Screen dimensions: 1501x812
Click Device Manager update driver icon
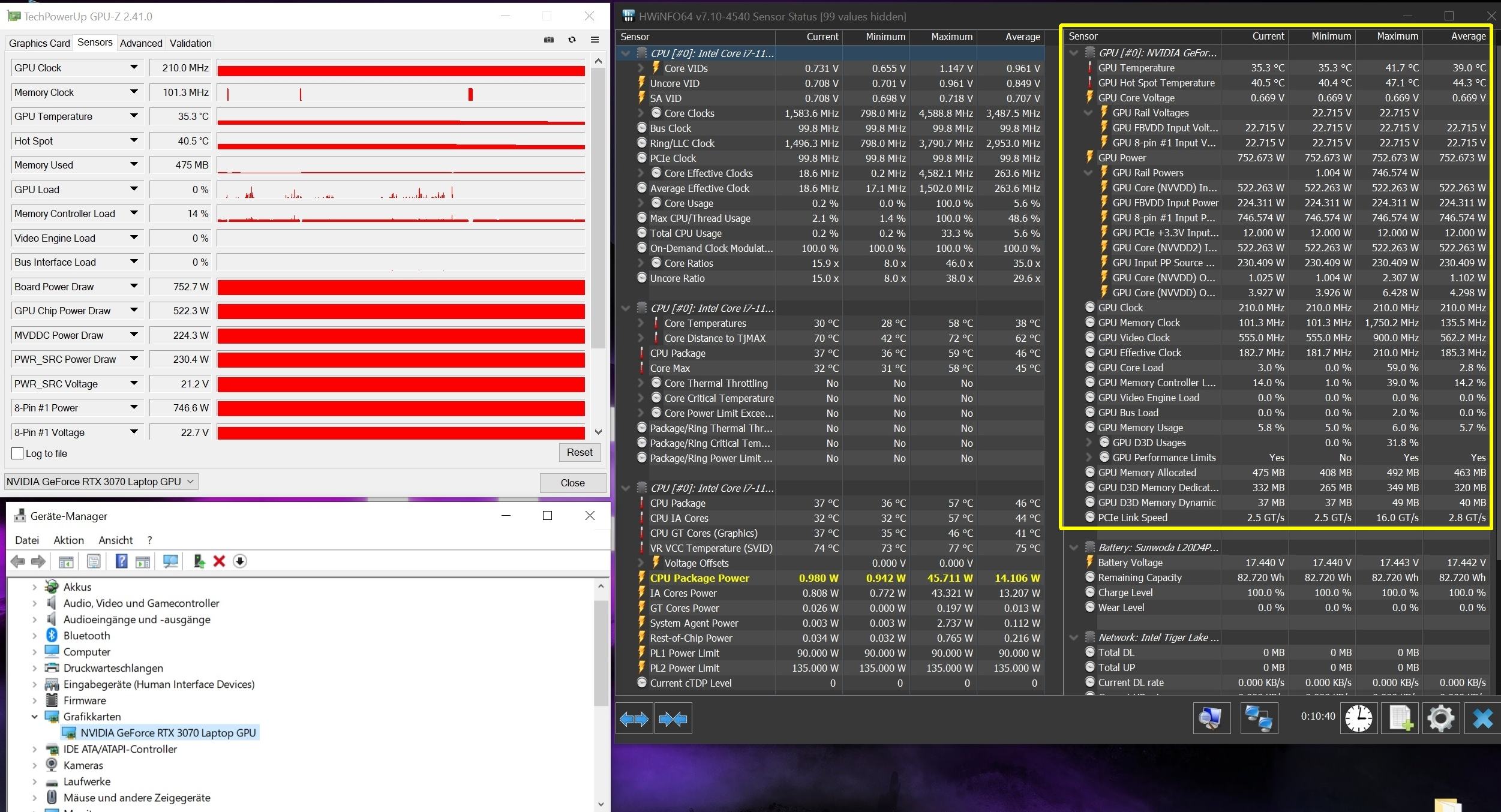pyautogui.click(x=199, y=561)
